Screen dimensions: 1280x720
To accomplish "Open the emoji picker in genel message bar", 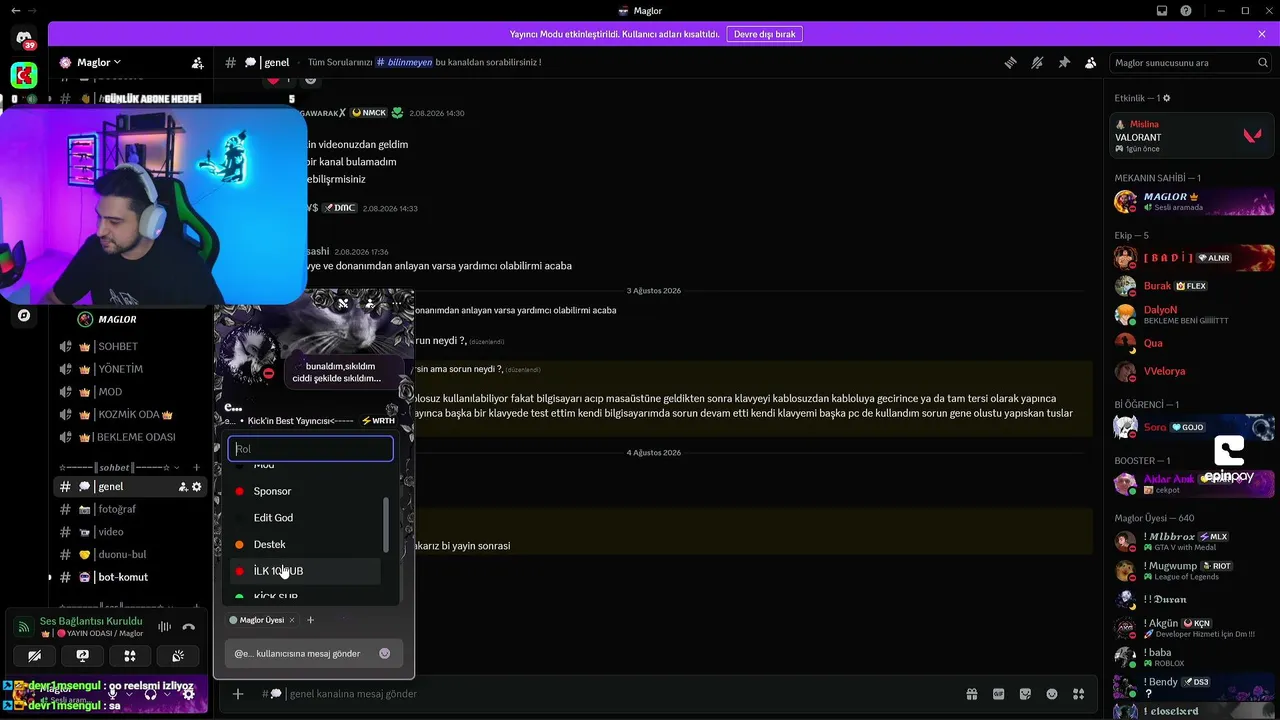I will click(x=1052, y=694).
